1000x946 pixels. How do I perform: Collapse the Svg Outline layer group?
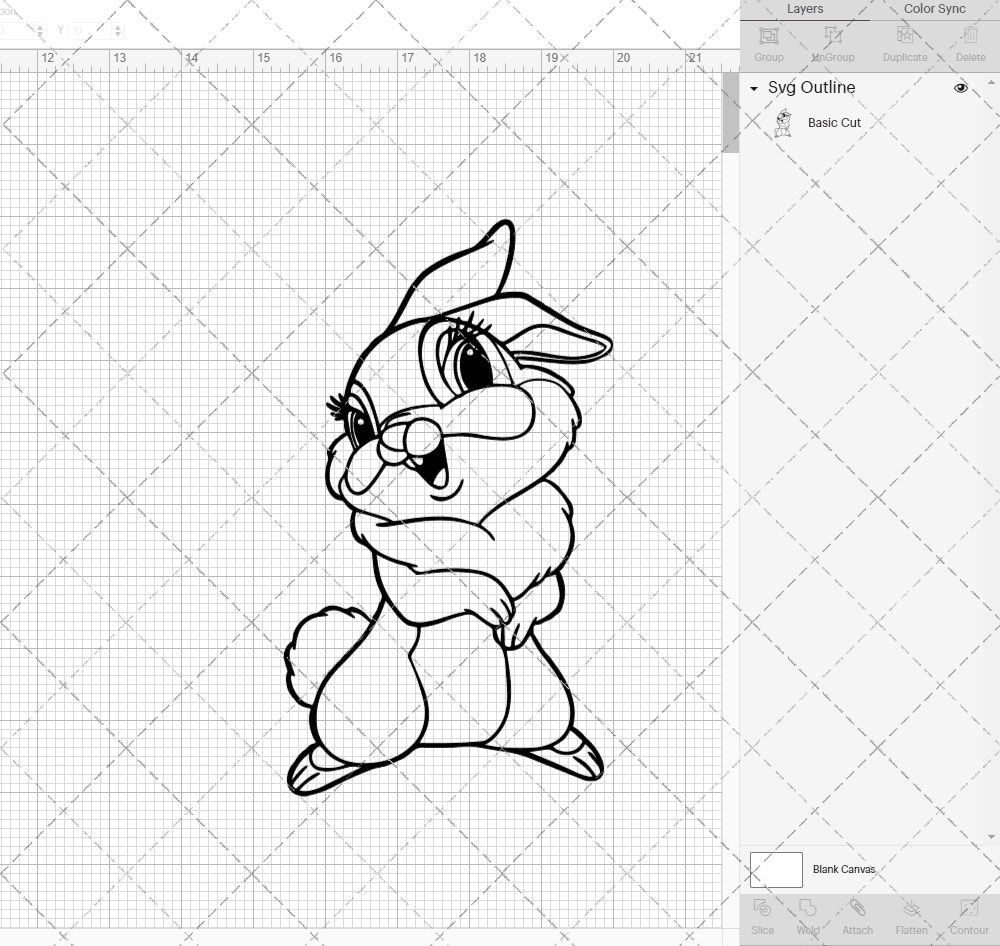point(754,89)
